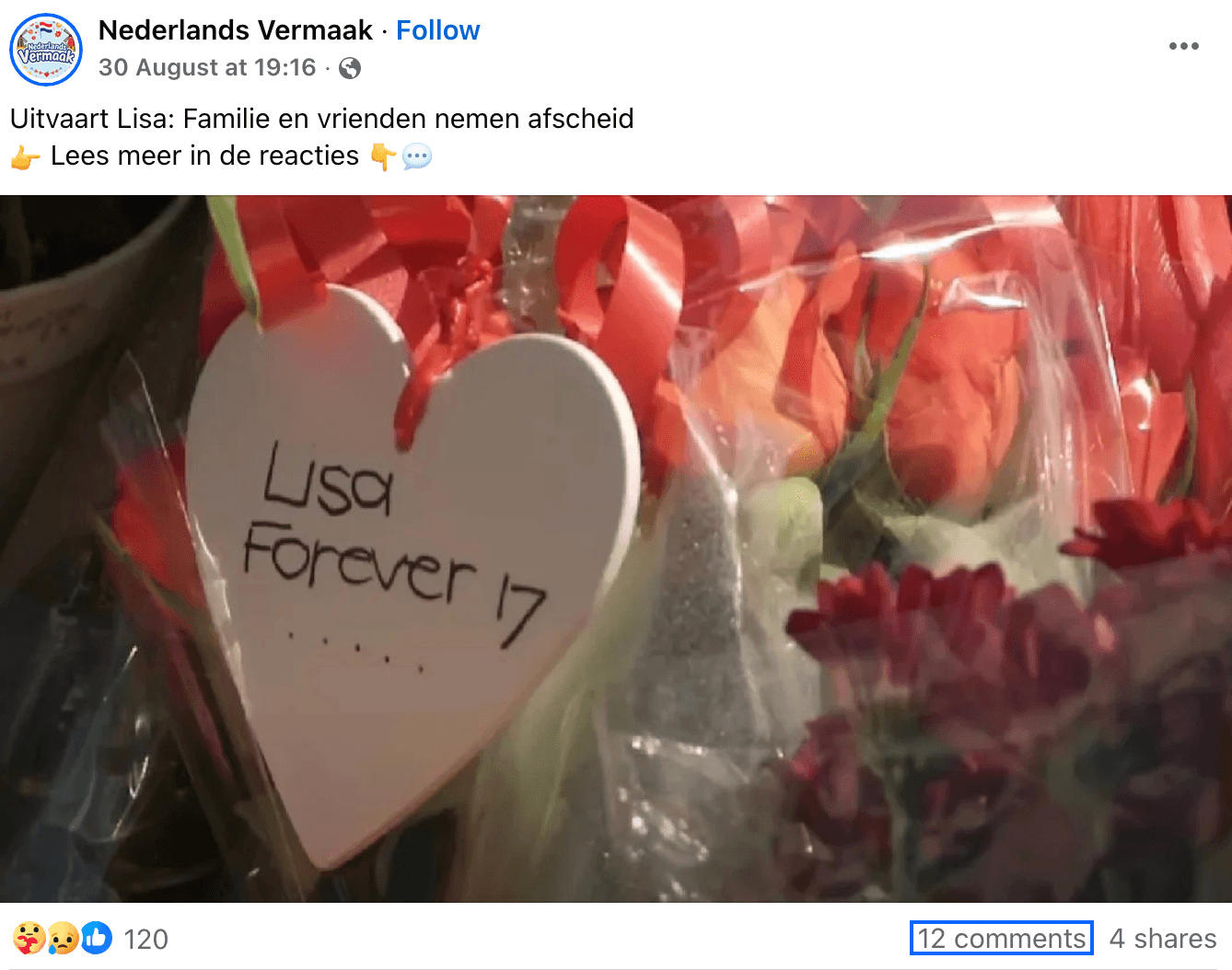Image resolution: width=1232 pixels, height=970 pixels.
Task: Open the heart ornament post photo
Action: tap(616, 549)
